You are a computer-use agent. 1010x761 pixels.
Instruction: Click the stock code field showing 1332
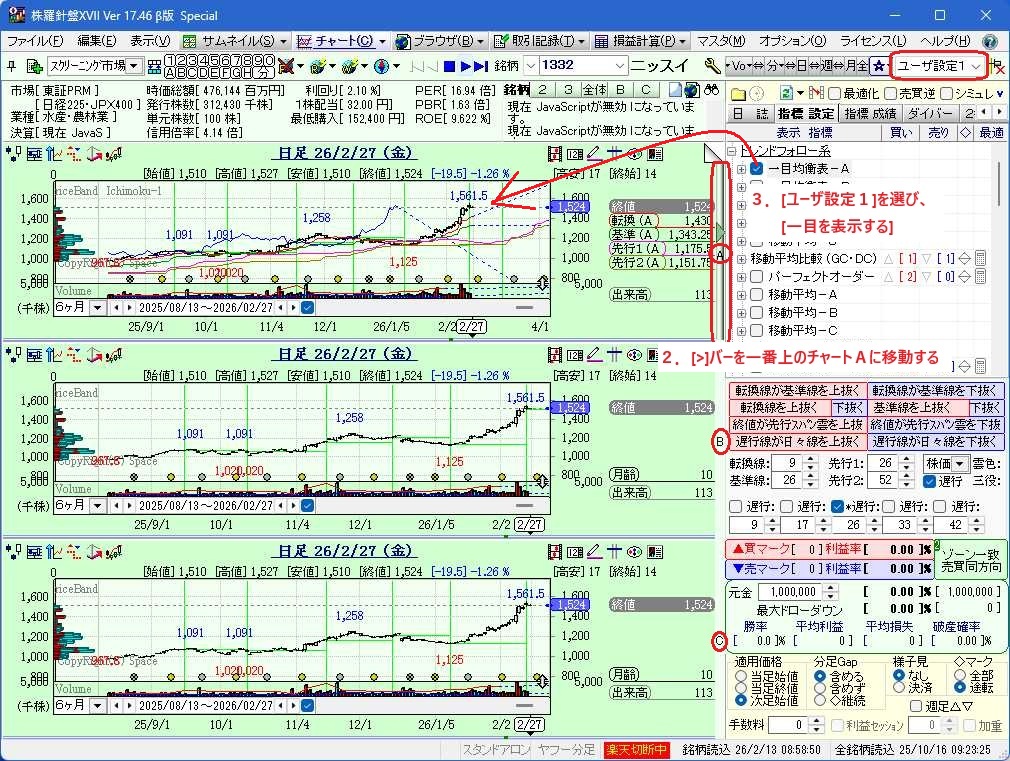coord(580,66)
